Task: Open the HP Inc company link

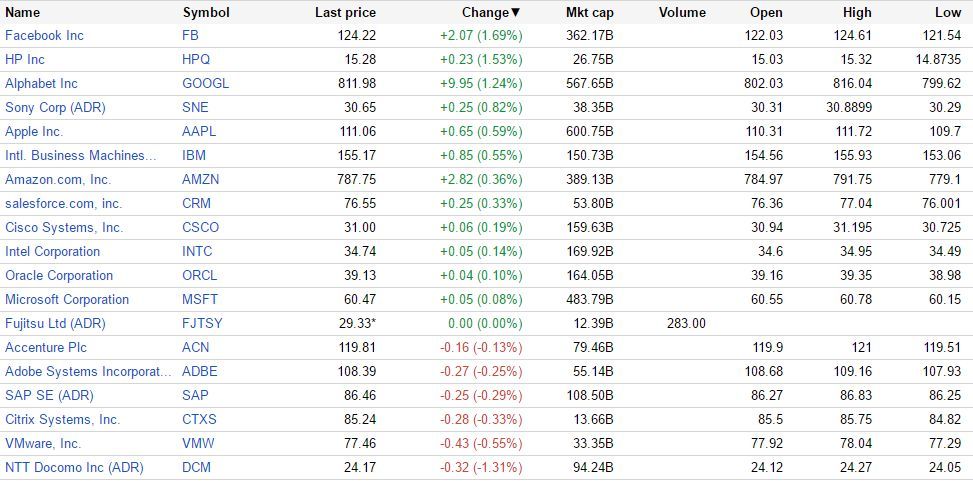Action: pos(25,59)
